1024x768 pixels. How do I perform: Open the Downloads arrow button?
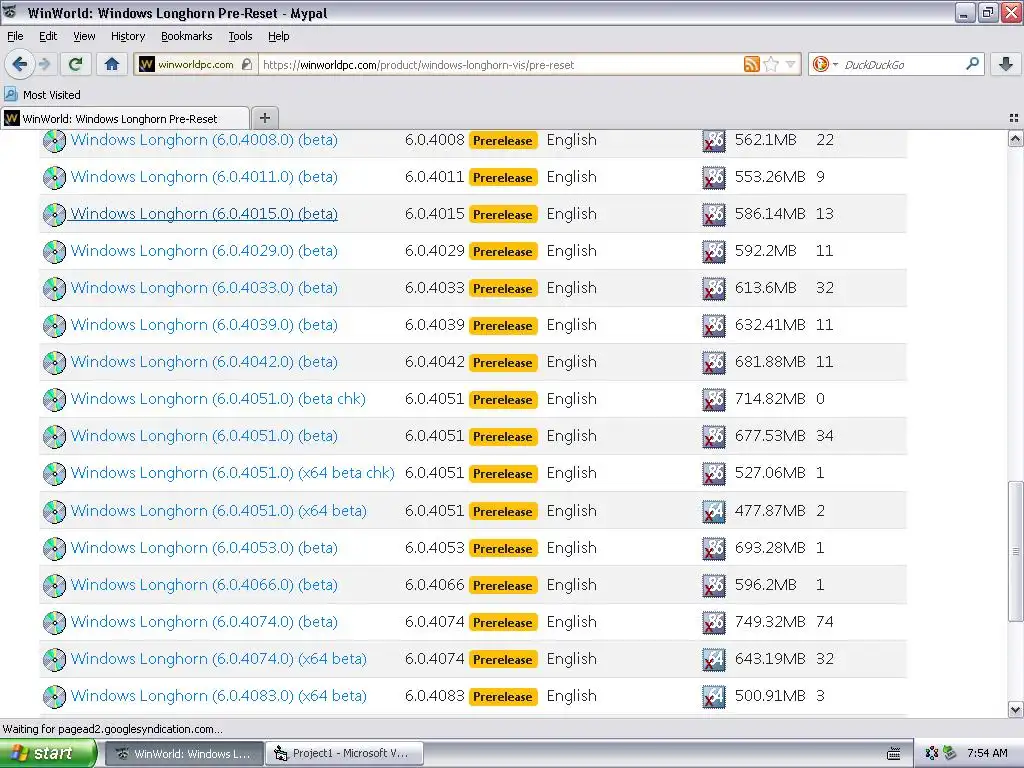click(1006, 64)
